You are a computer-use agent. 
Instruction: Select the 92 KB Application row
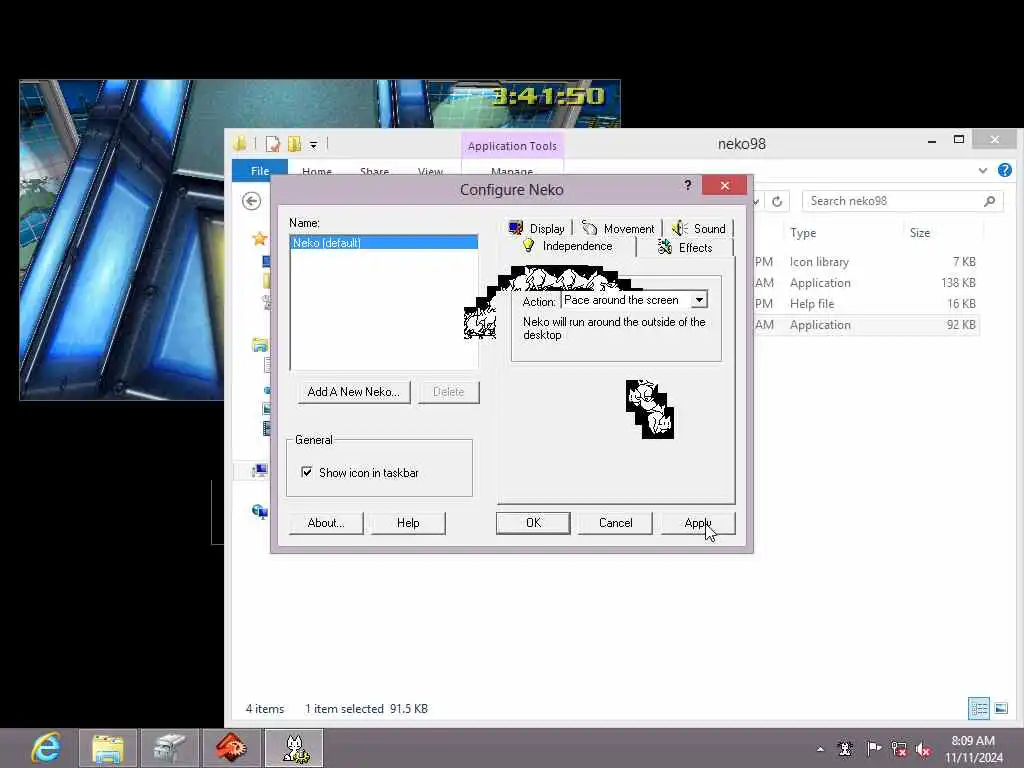(x=866, y=325)
